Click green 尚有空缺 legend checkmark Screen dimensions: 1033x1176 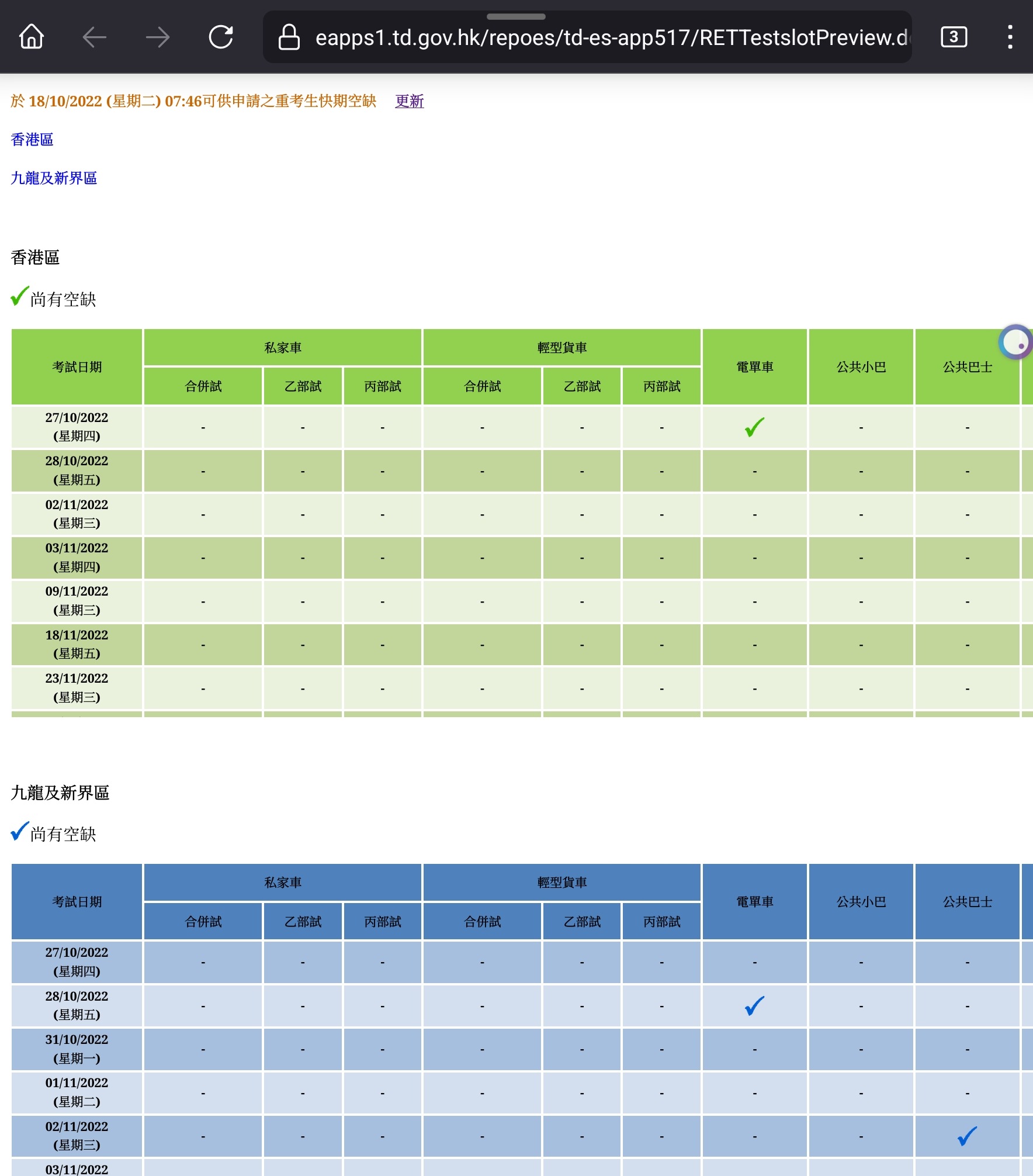pyautogui.click(x=20, y=296)
